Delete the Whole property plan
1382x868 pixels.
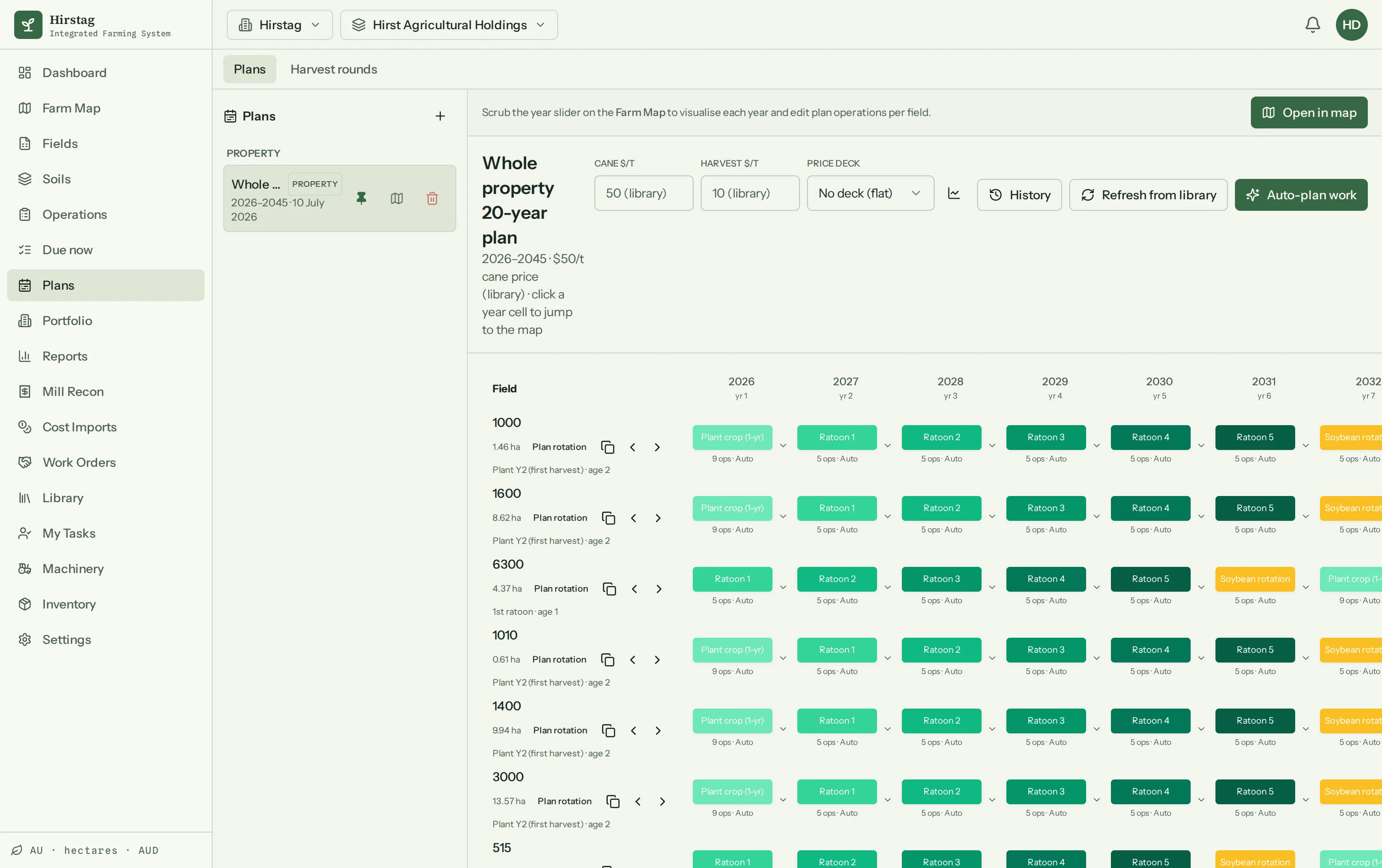point(432,198)
